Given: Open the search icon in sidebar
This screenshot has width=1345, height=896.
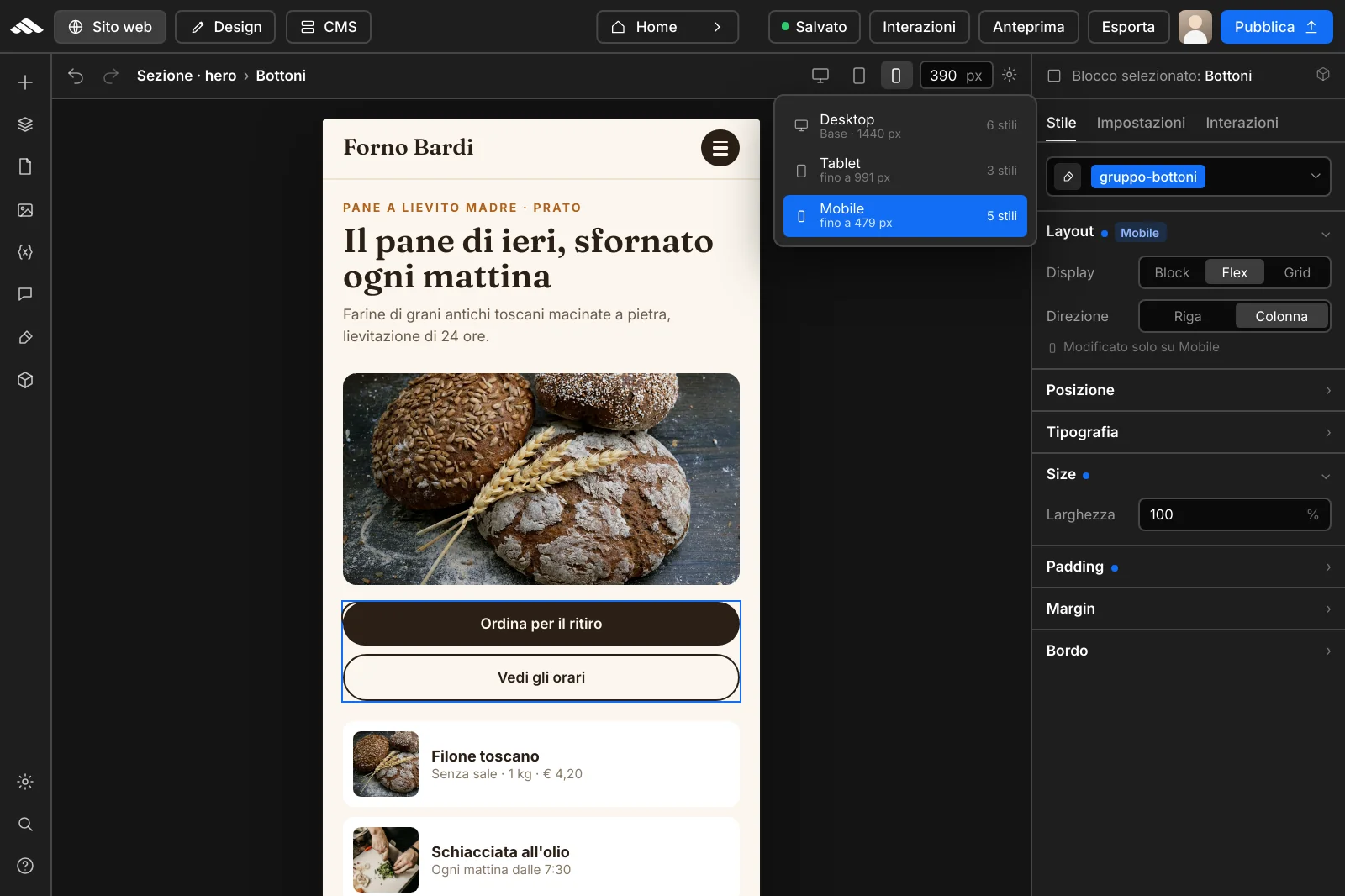Looking at the screenshot, I should pos(25,824).
